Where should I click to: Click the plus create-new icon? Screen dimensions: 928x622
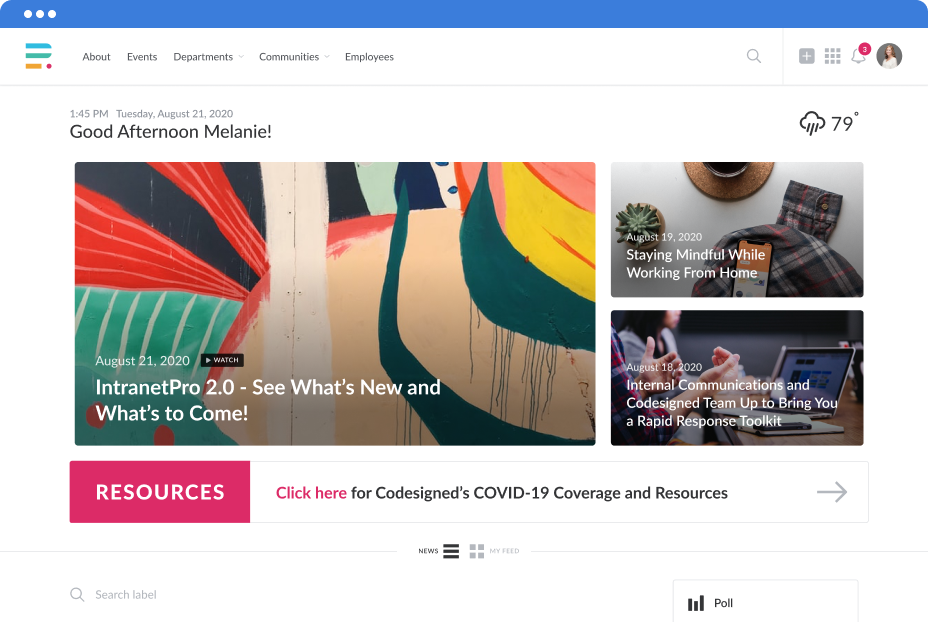coord(806,56)
